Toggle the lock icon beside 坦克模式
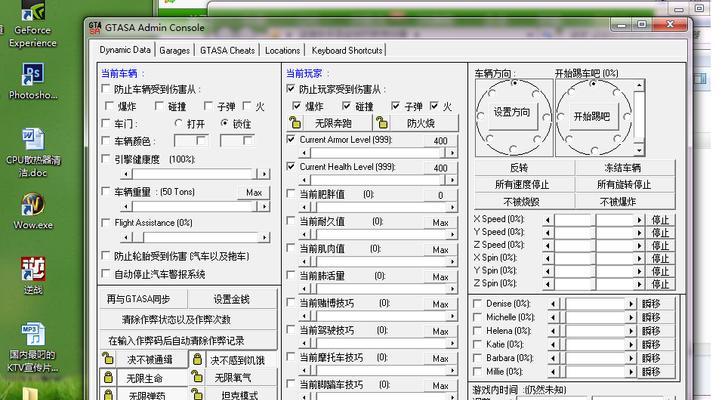Viewport: 725px width, 400px height. [197, 394]
